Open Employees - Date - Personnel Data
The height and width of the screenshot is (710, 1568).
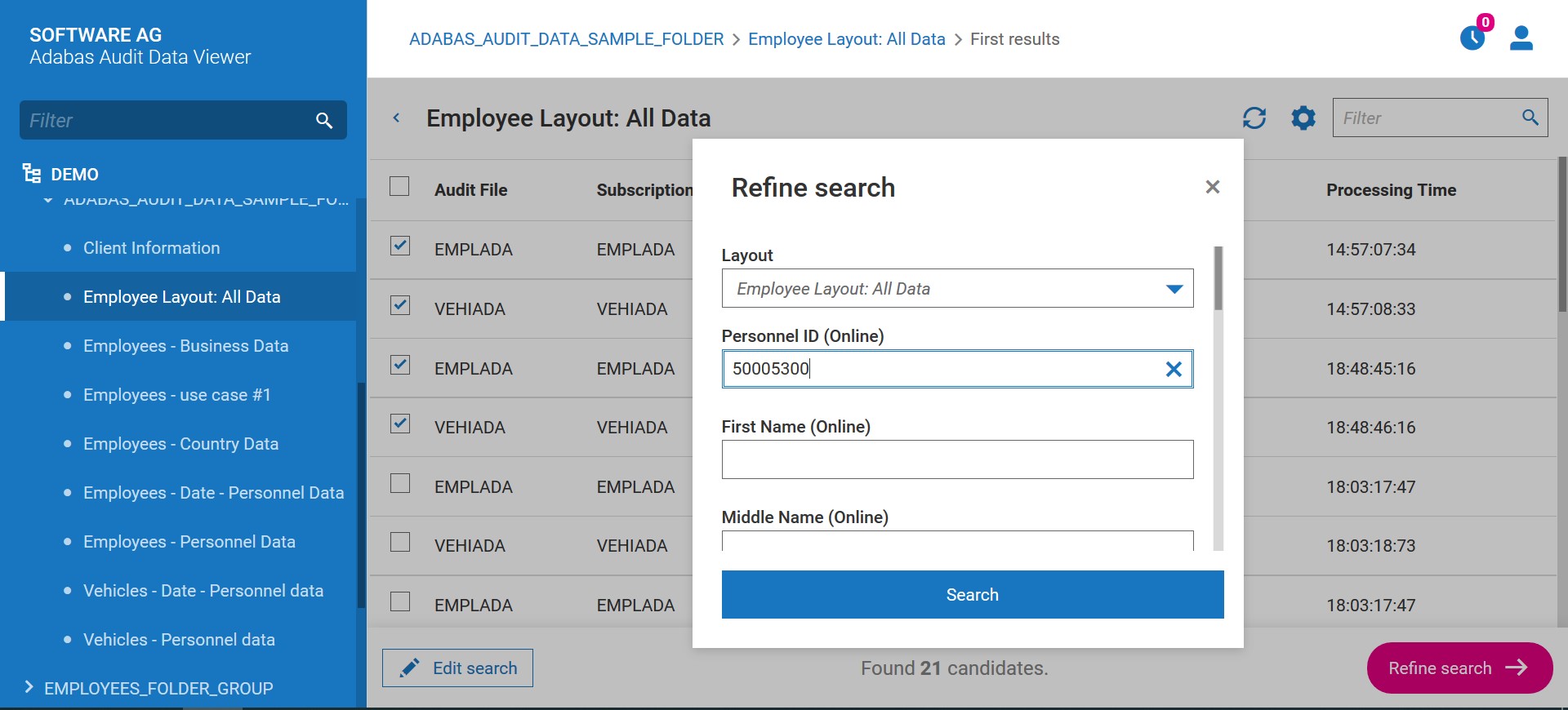[213, 493]
